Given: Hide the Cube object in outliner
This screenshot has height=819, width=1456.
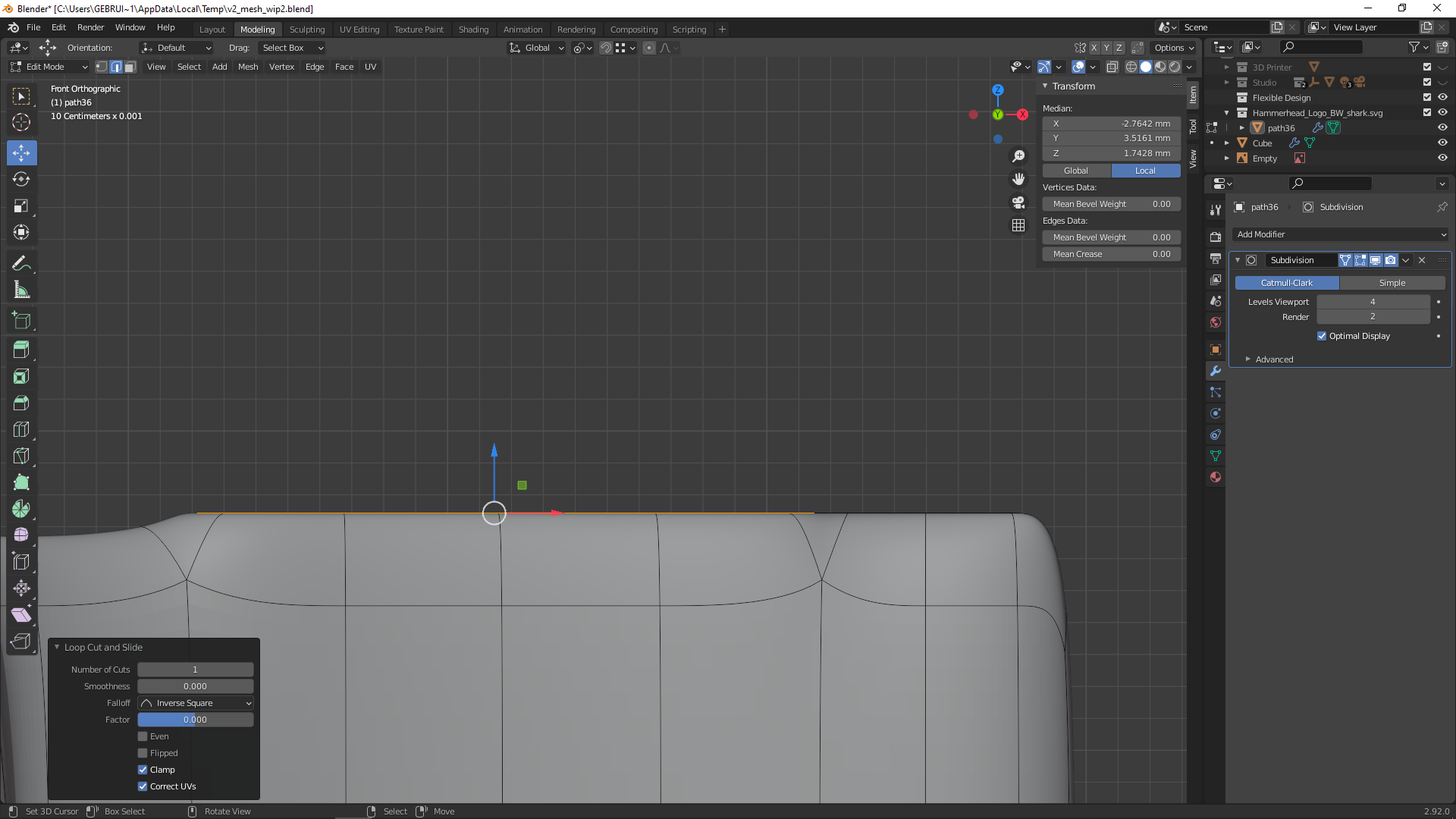Looking at the screenshot, I should tap(1442, 143).
